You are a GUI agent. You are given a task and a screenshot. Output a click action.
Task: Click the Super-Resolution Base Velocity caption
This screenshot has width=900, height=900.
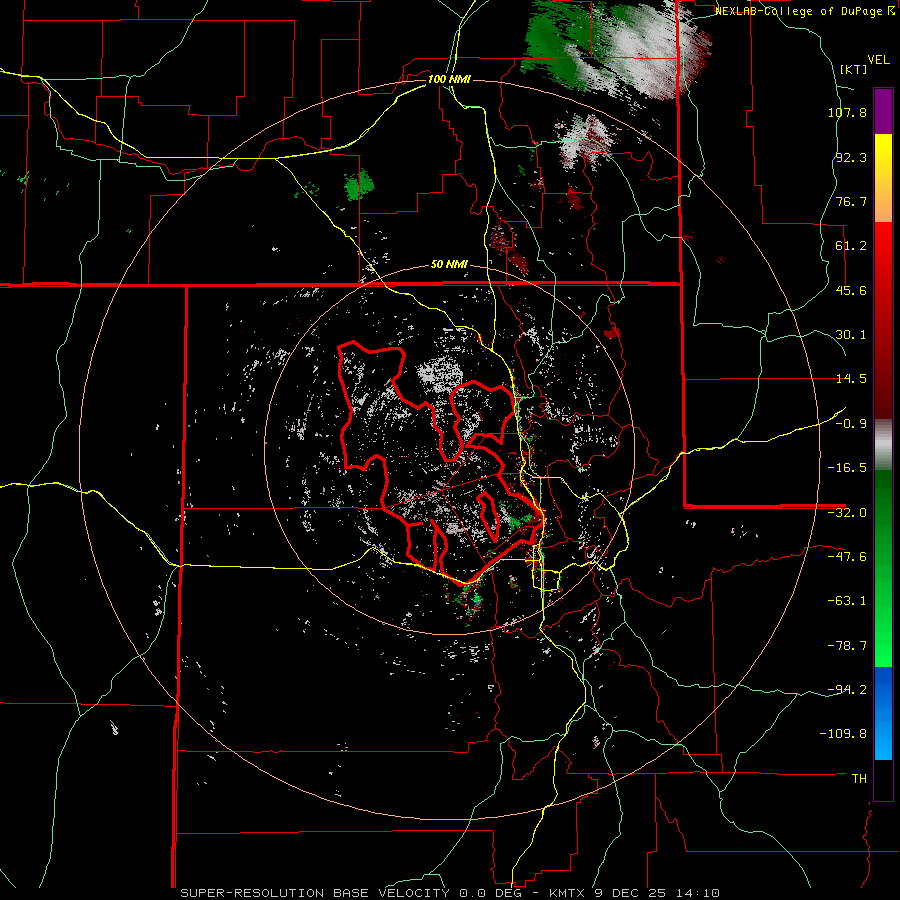pyautogui.click(x=450, y=893)
